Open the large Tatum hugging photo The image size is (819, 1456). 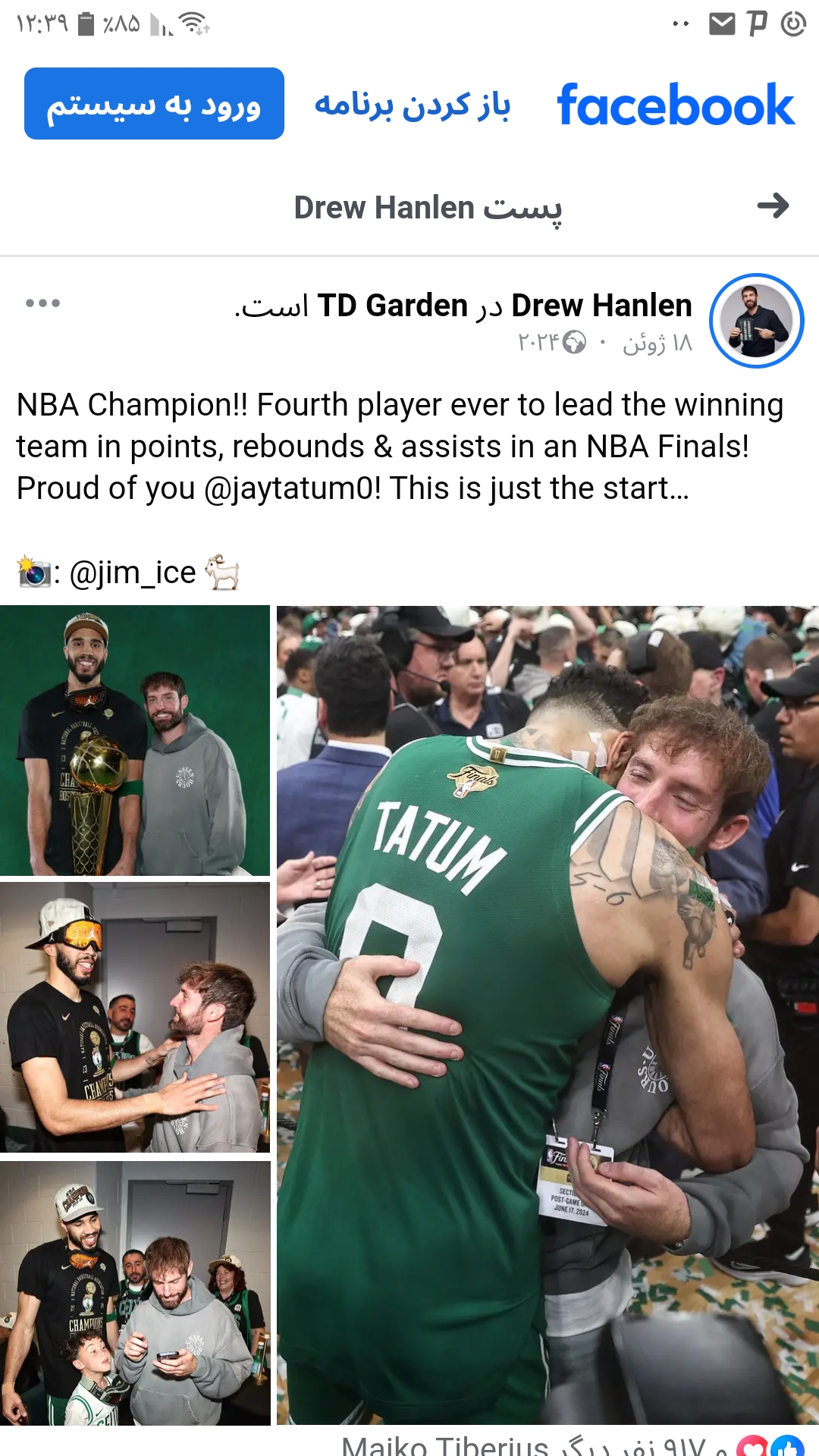click(548, 1015)
